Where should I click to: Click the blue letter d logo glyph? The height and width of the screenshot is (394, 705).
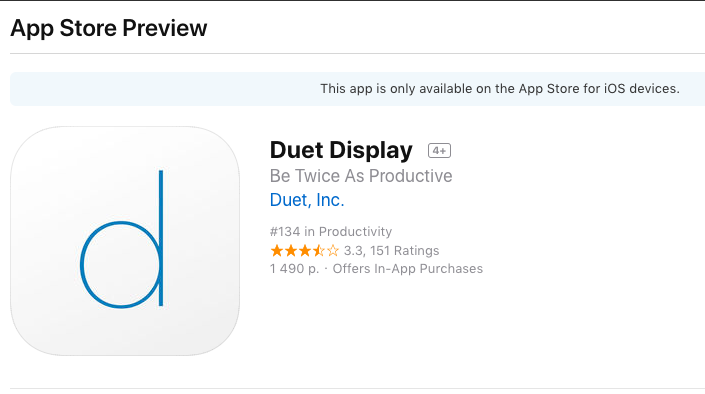121,239
